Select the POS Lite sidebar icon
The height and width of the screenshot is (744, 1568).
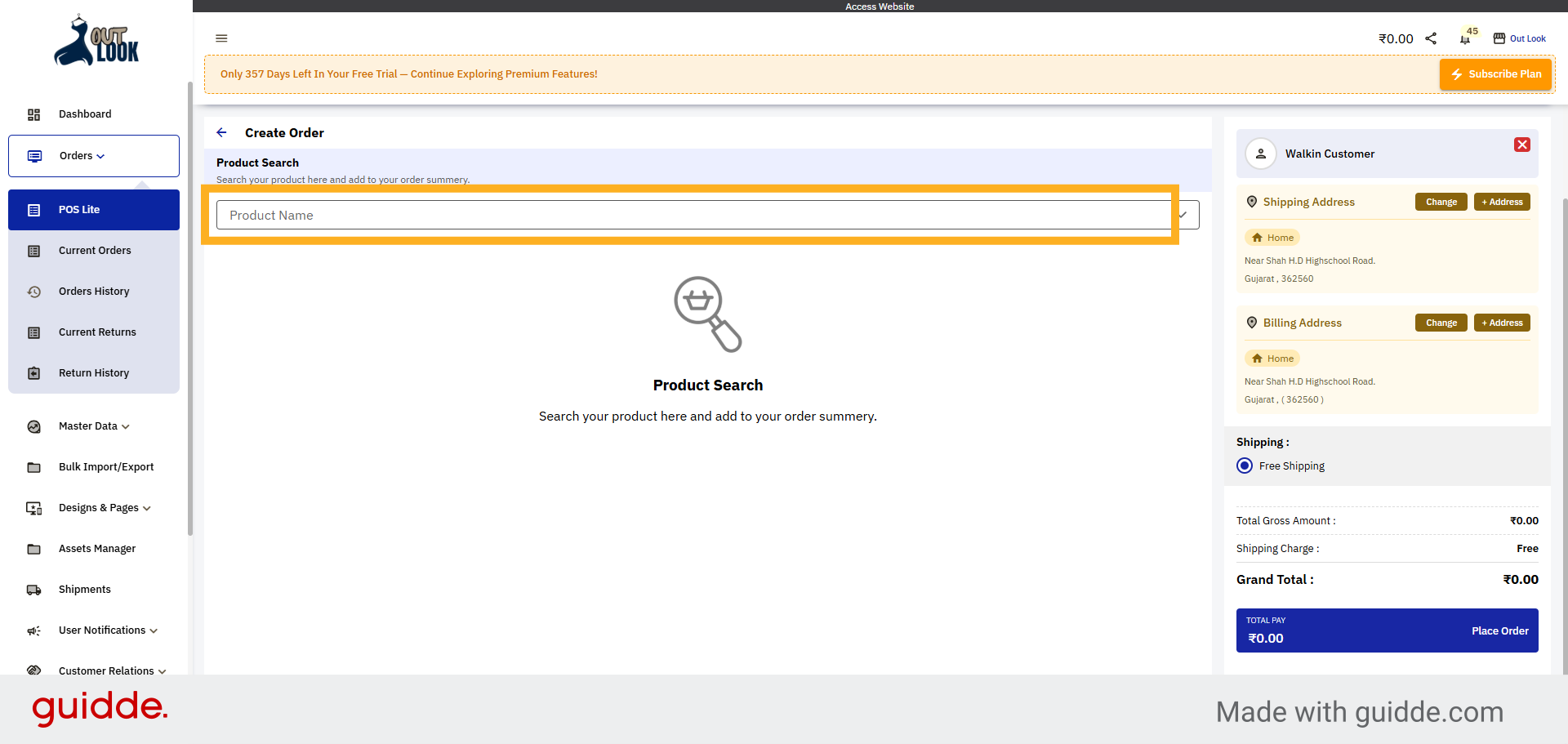pos(34,210)
